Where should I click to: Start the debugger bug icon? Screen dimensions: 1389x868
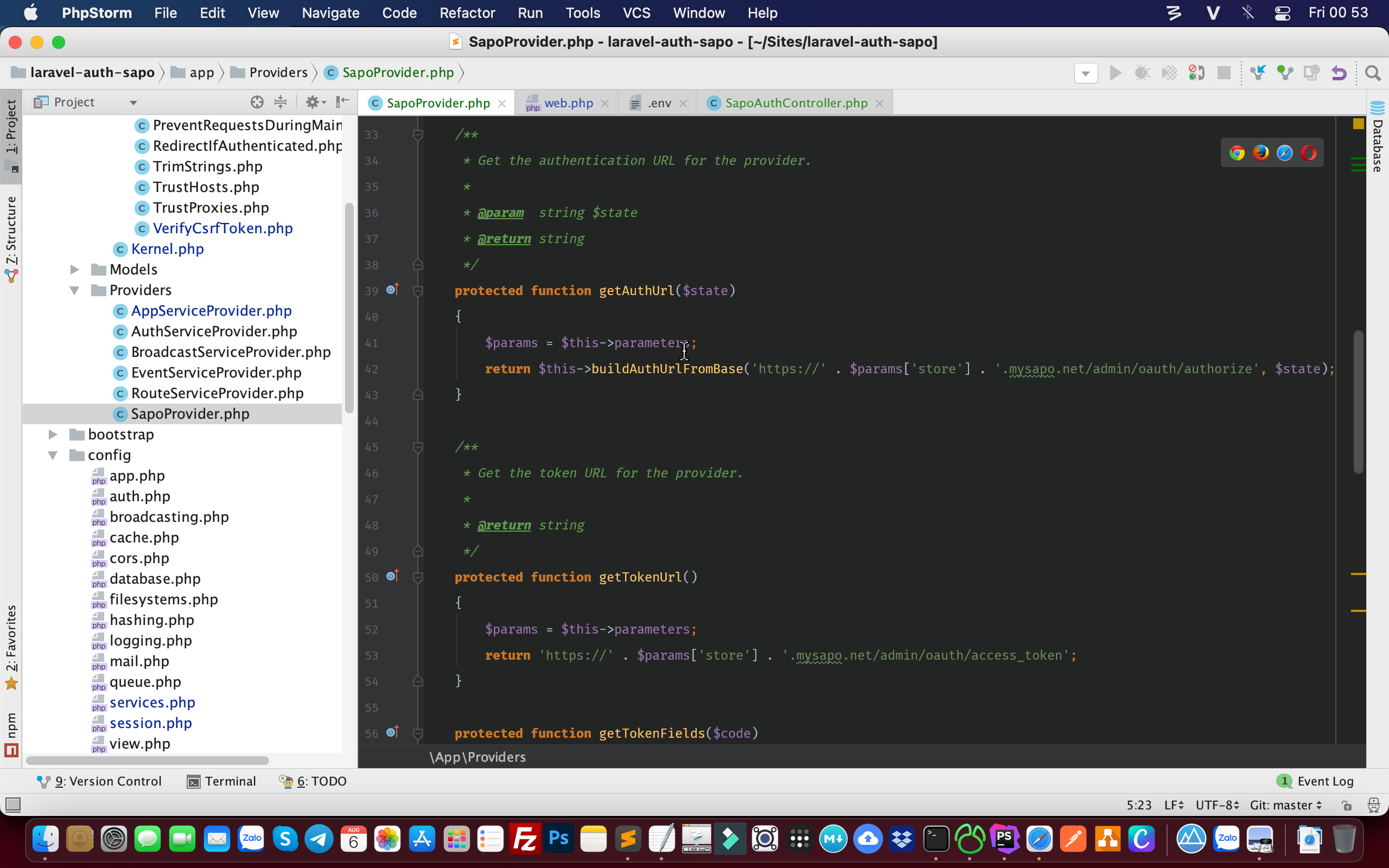point(1142,73)
